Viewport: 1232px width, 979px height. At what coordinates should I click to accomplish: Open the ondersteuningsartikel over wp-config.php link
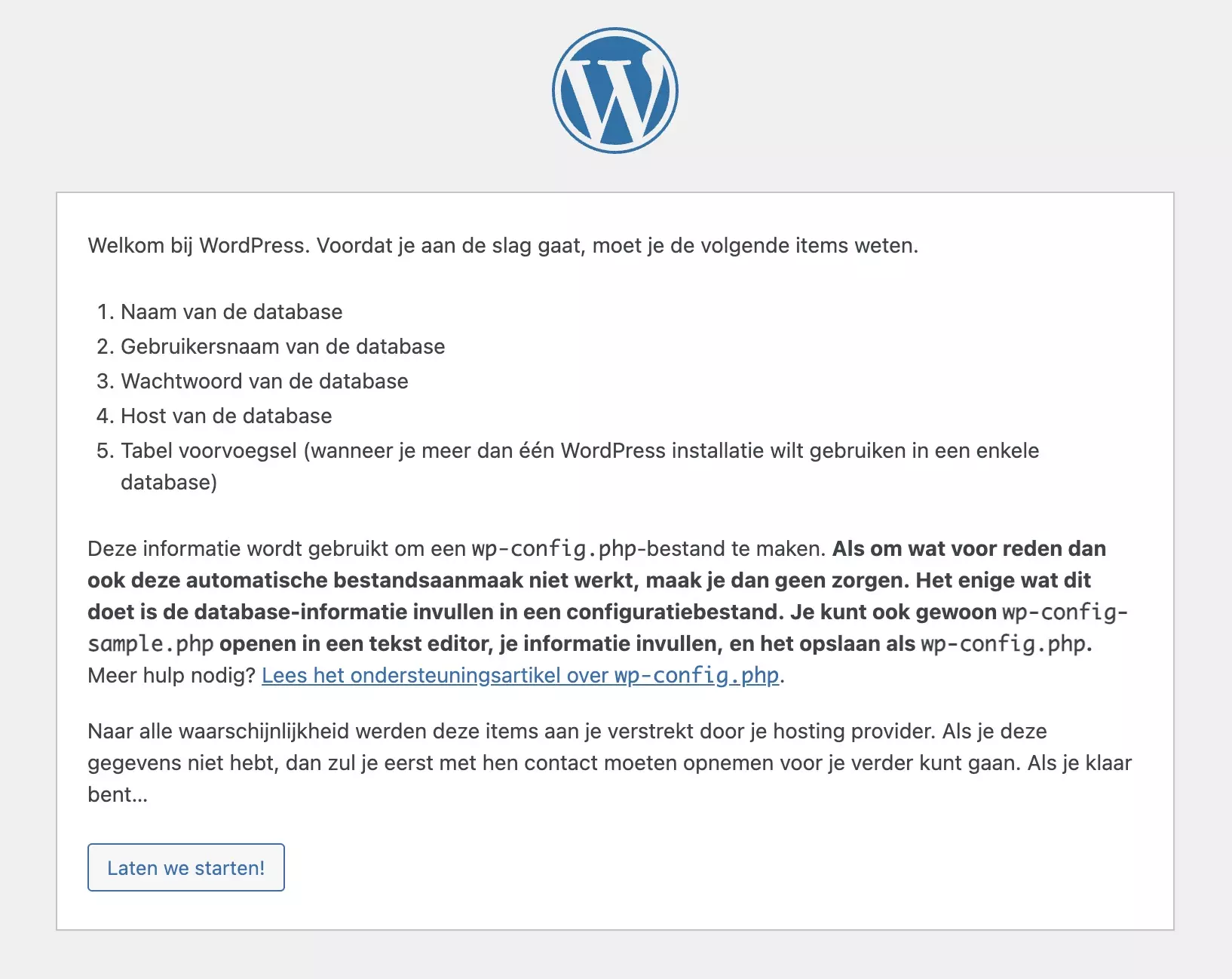520,675
